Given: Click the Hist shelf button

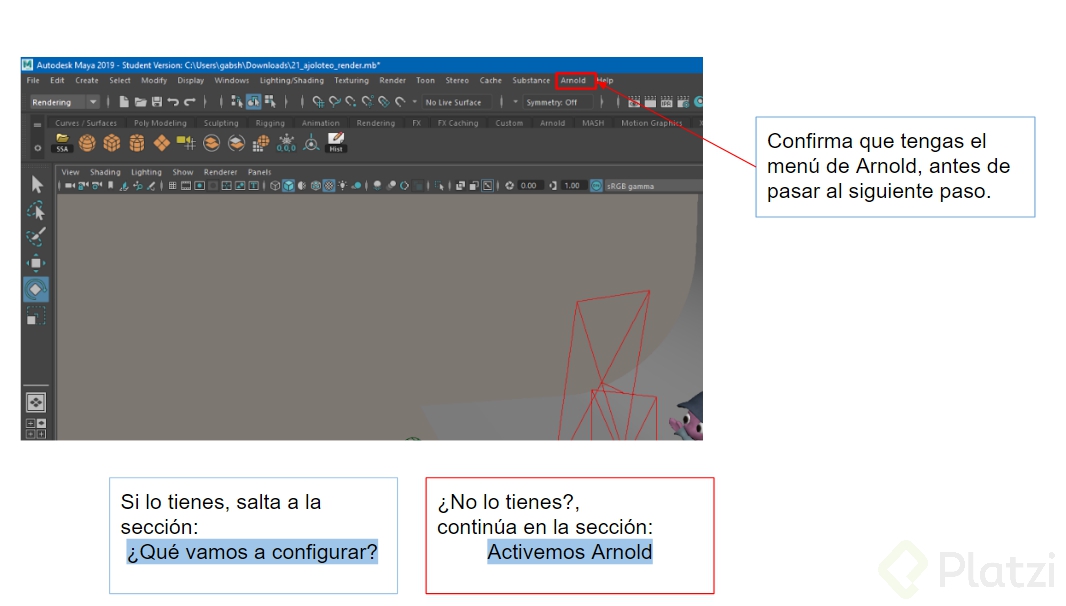Looking at the screenshot, I should point(336,143).
